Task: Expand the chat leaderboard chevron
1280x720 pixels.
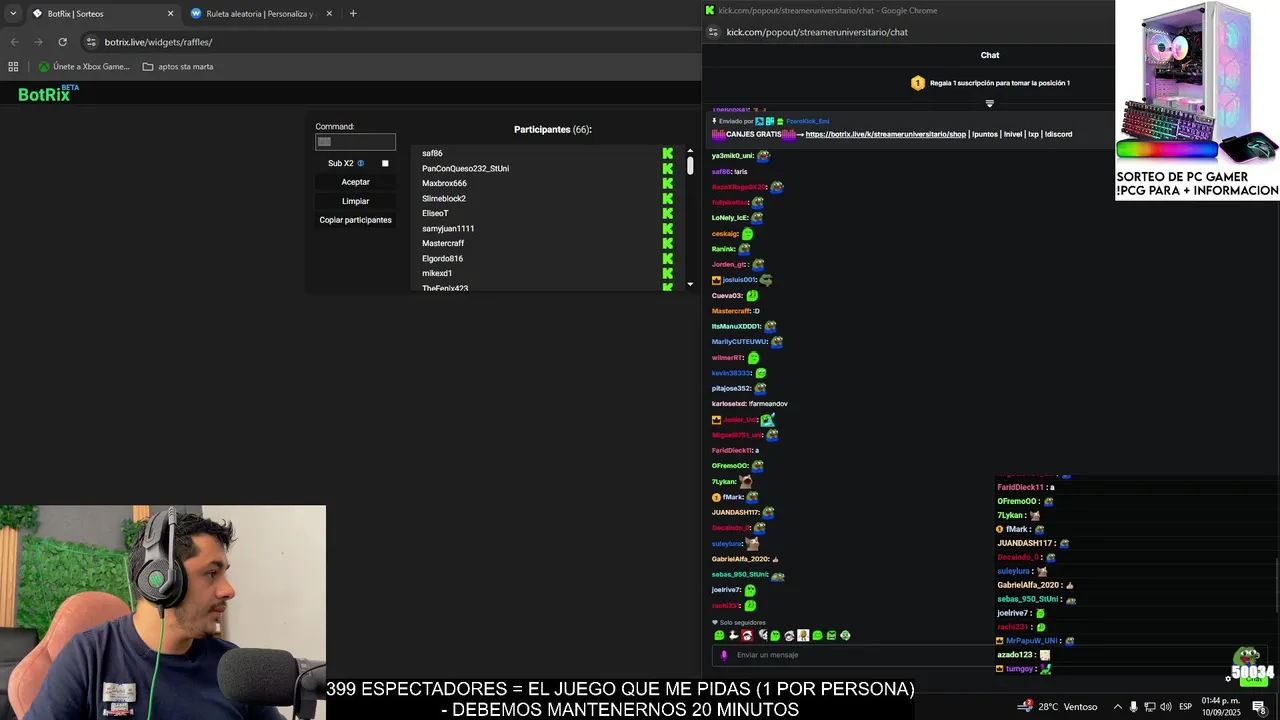Action: (x=990, y=103)
